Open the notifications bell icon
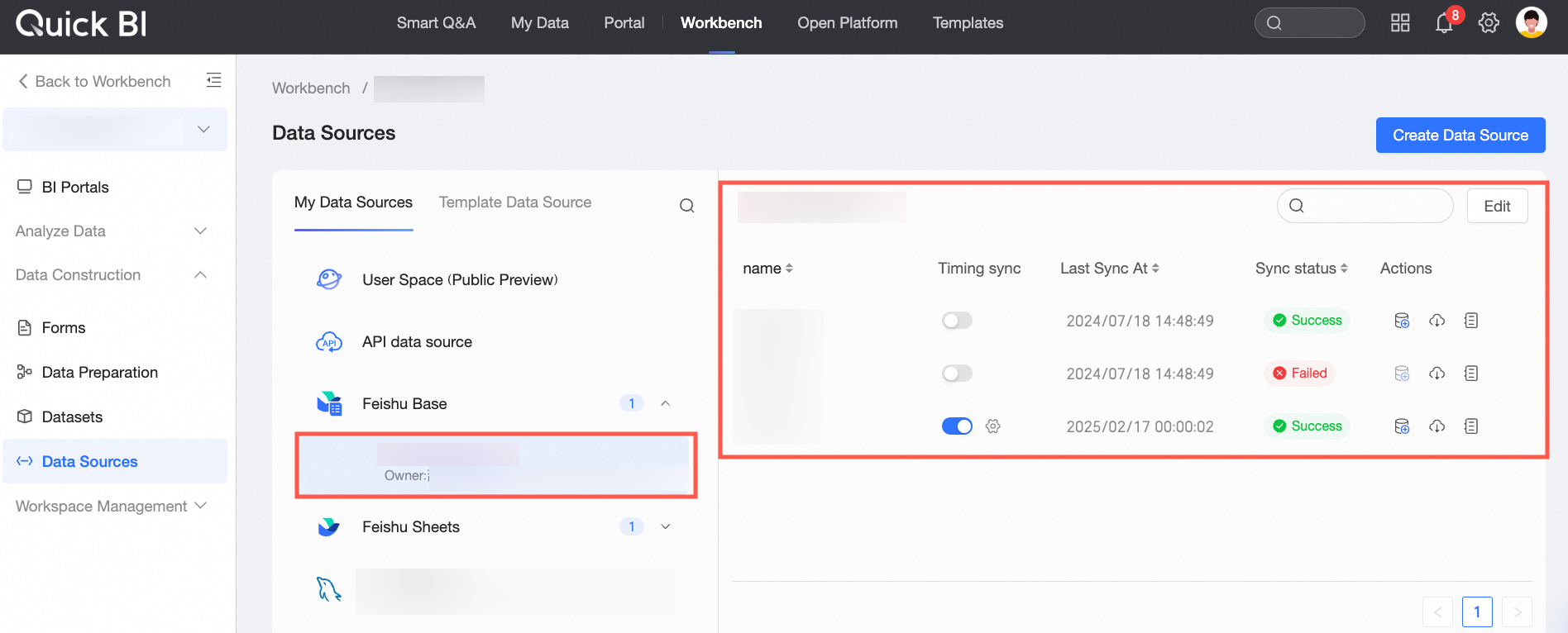 tap(1444, 23)
